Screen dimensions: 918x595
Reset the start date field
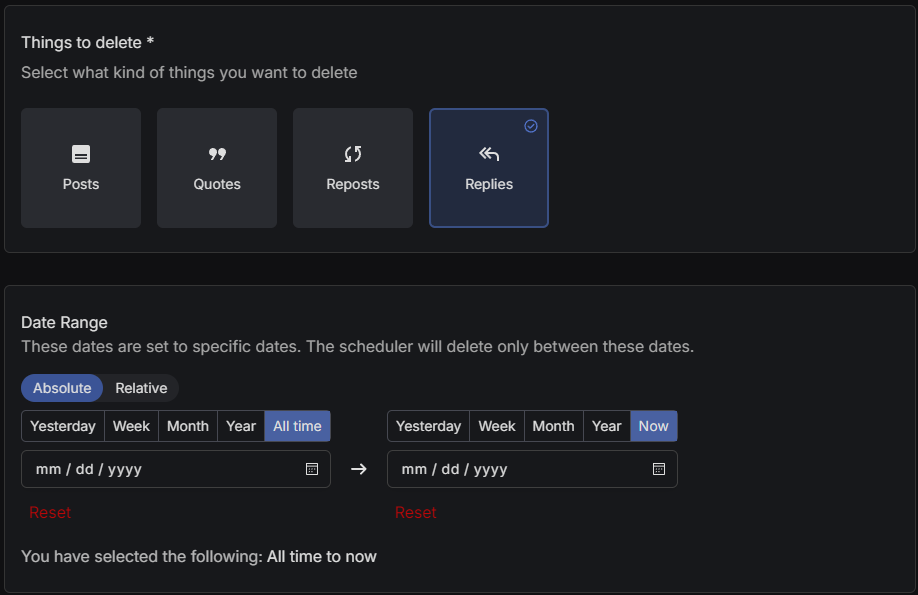pyautogui.click(x=50, y=512)
